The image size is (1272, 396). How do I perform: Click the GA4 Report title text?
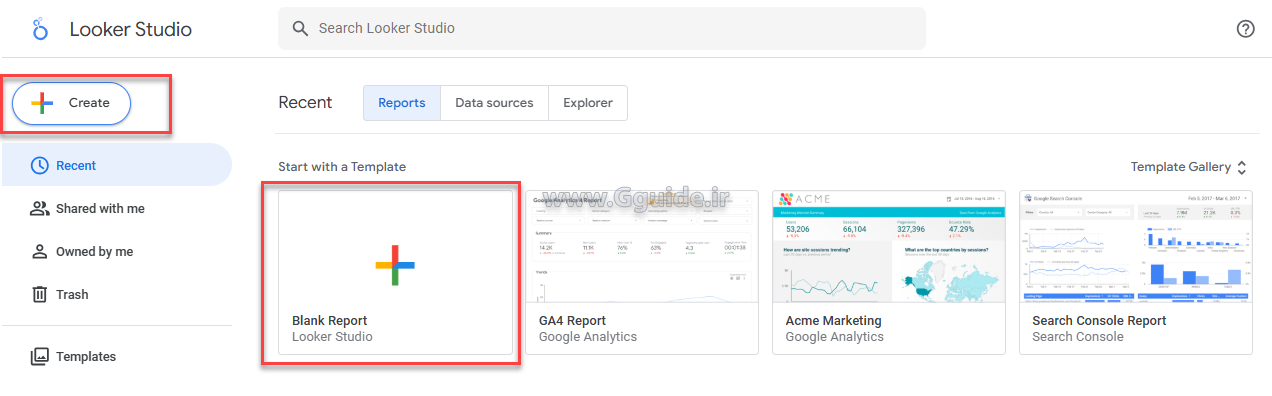(x=572, y=321)
